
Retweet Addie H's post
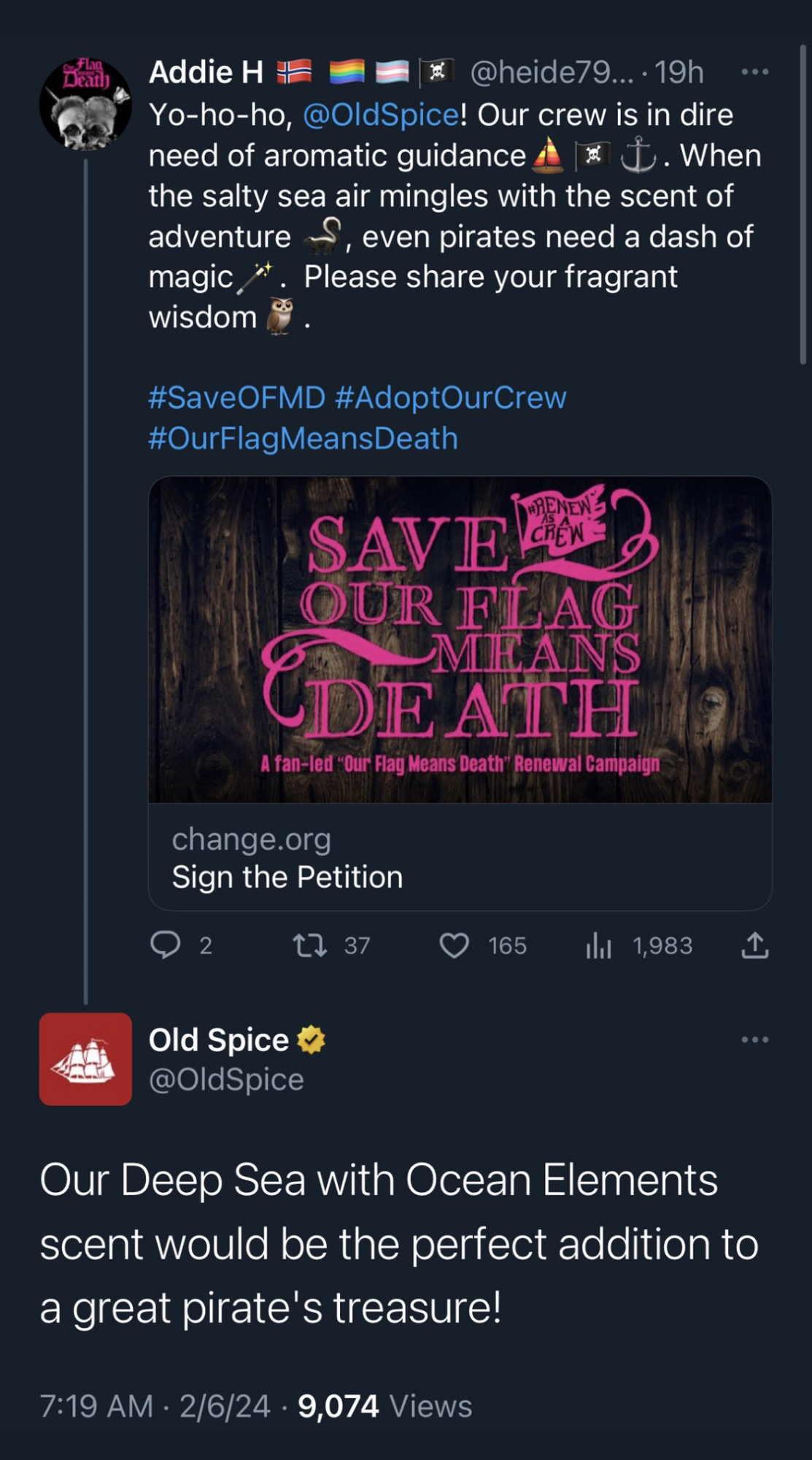[x=309, y=946]
